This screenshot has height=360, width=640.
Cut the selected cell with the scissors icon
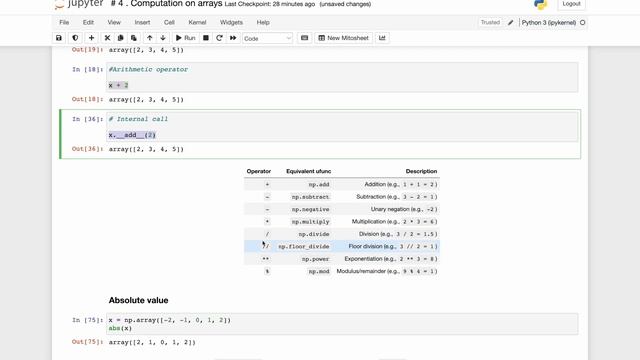[x=107, y=38]
